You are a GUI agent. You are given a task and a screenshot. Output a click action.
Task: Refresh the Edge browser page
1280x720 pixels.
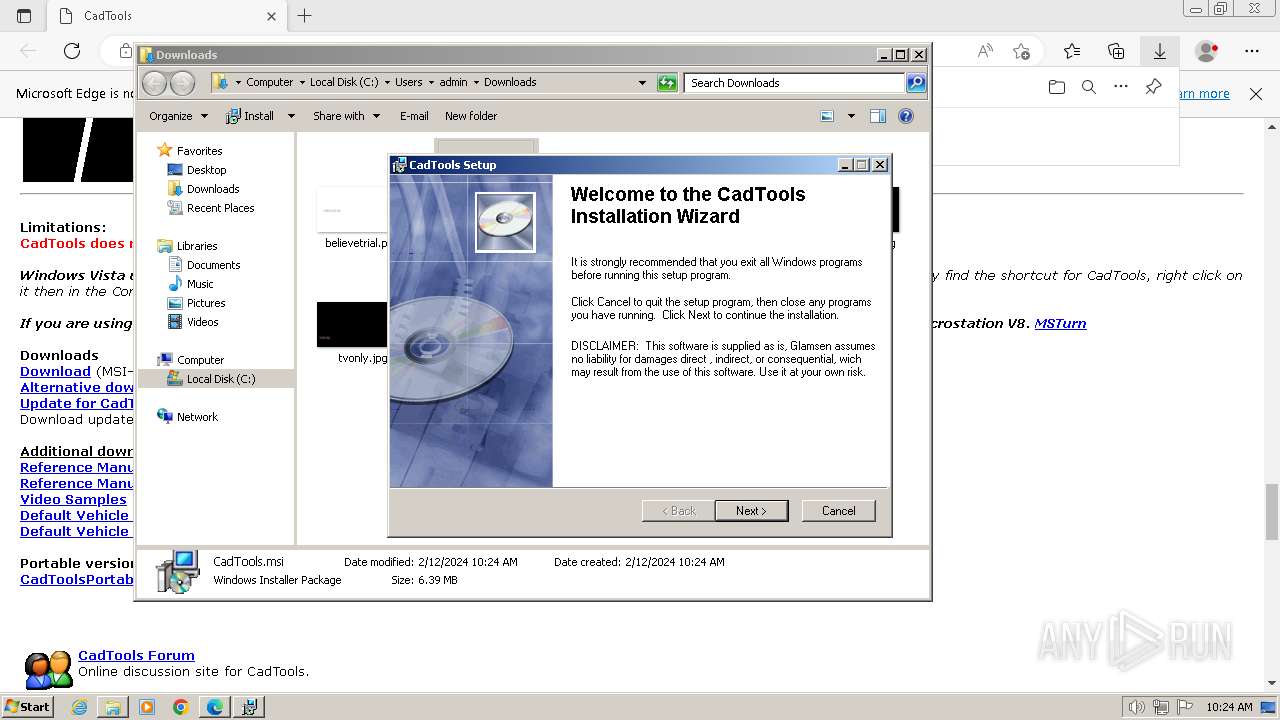point(72,51)
